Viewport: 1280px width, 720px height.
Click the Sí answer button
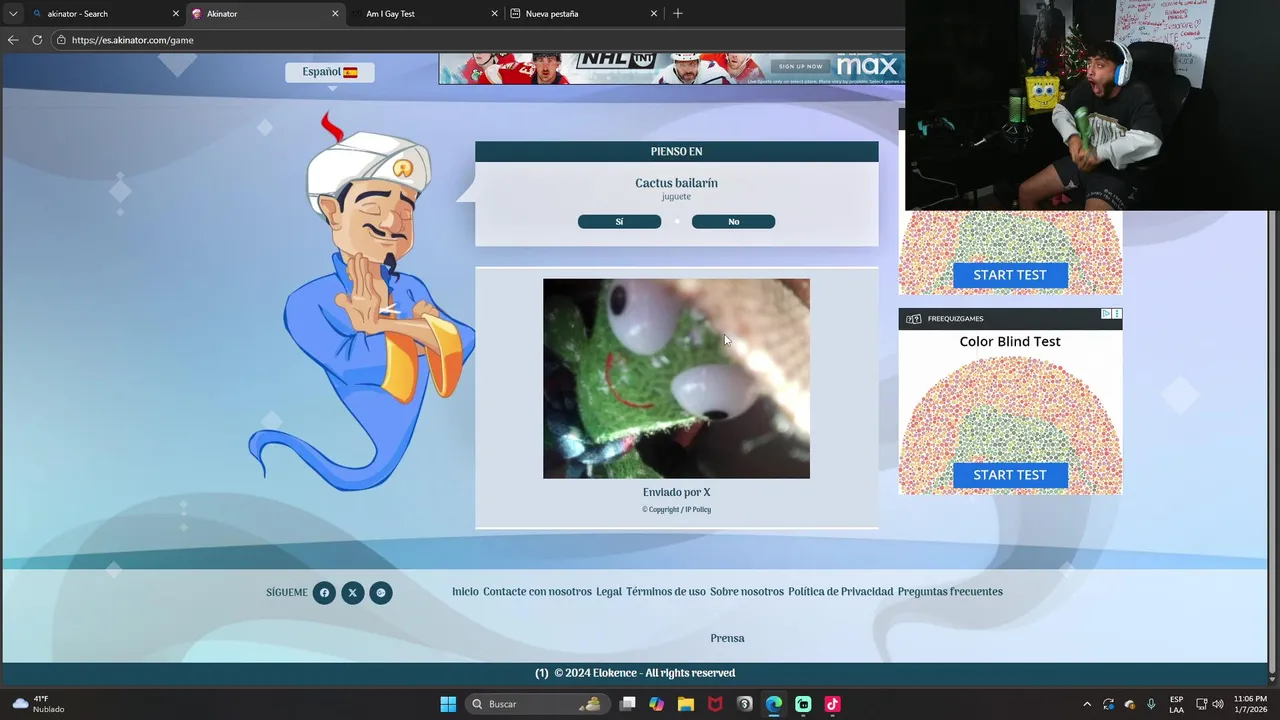[x=619, y=222]
